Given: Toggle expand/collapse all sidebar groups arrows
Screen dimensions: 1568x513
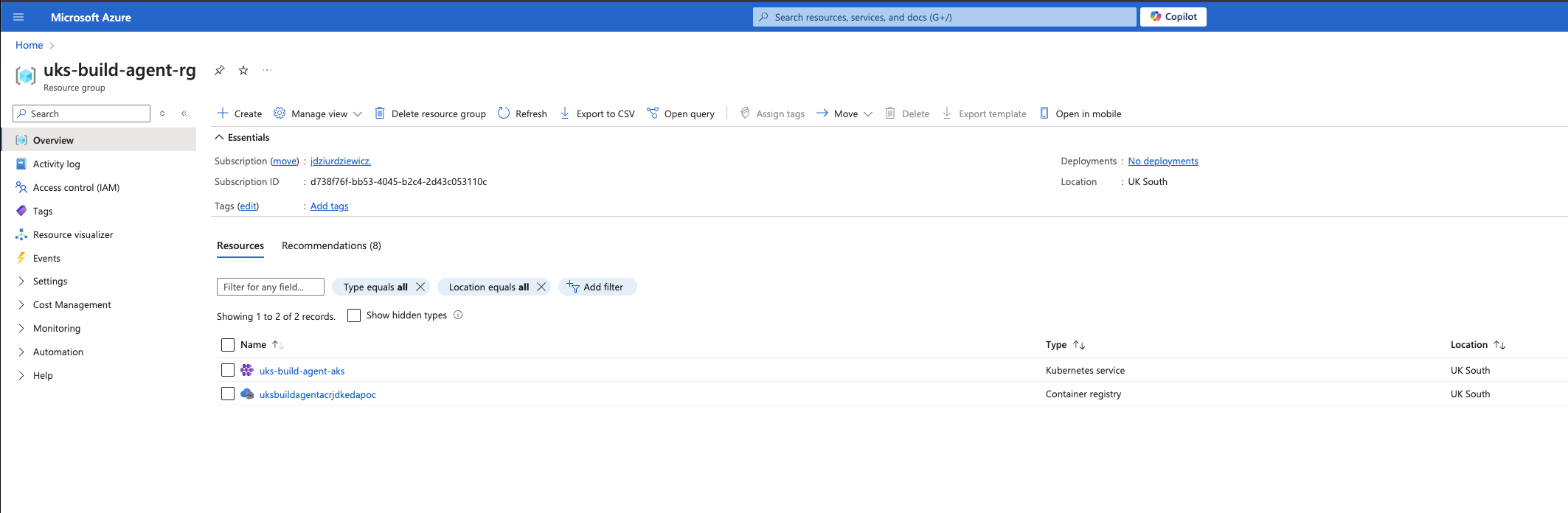Looking at the screenshot, I should (x=162, y=114).
